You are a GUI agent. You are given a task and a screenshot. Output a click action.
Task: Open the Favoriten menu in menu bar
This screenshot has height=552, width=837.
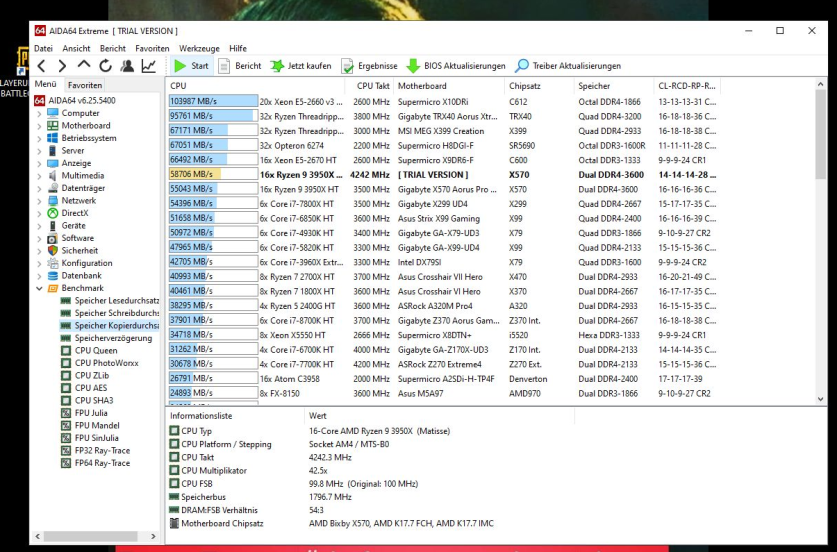coord(152,48)
